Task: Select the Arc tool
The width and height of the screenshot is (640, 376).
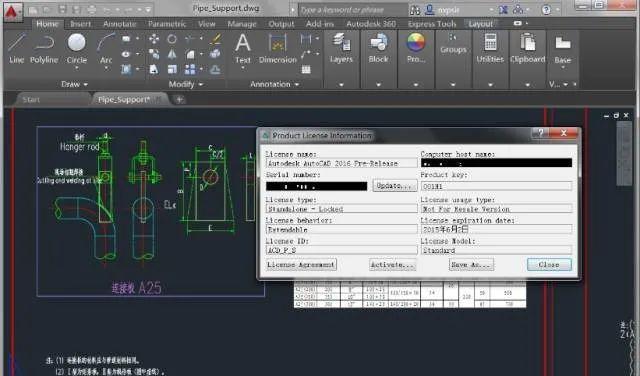Action: pos(106,49)
